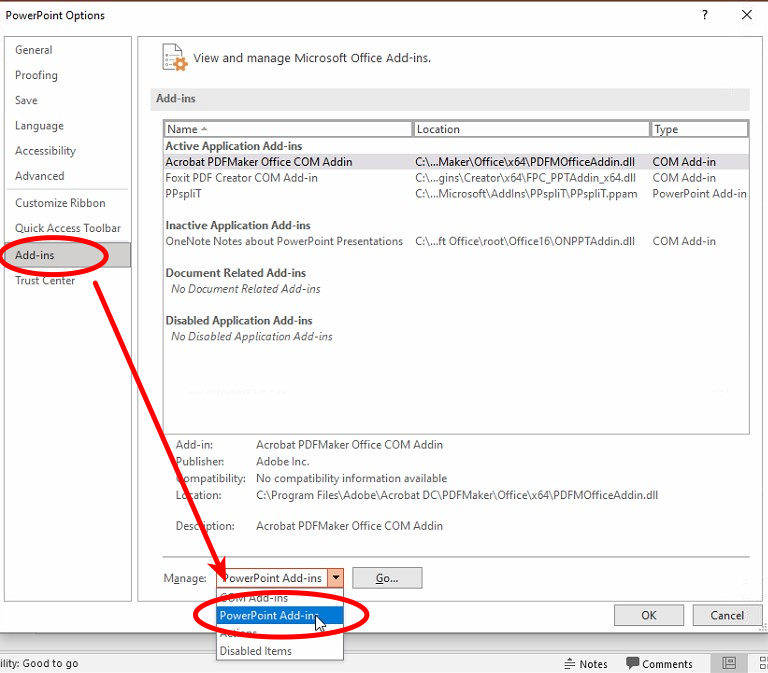Select the PPspliT add-in row

point(185,194)
